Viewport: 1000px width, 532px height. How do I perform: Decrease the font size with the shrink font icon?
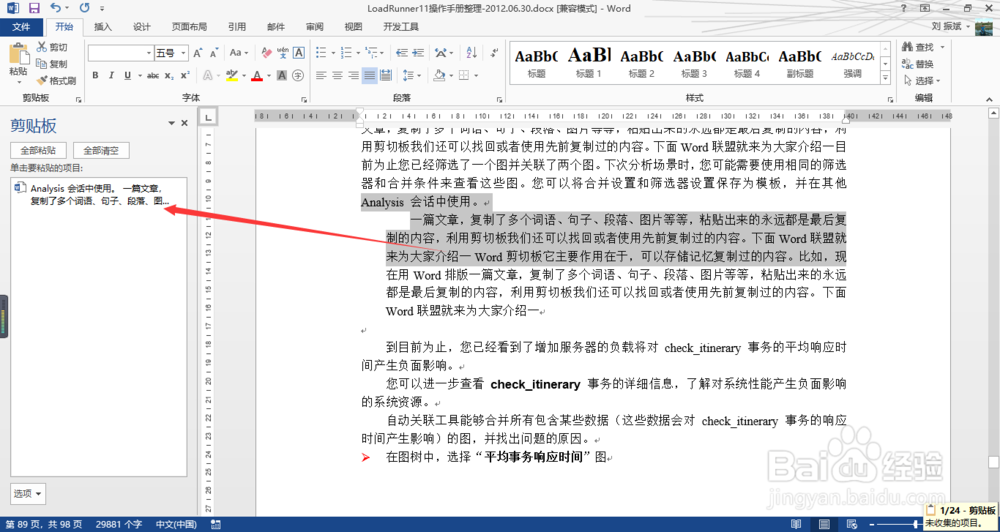214,53
